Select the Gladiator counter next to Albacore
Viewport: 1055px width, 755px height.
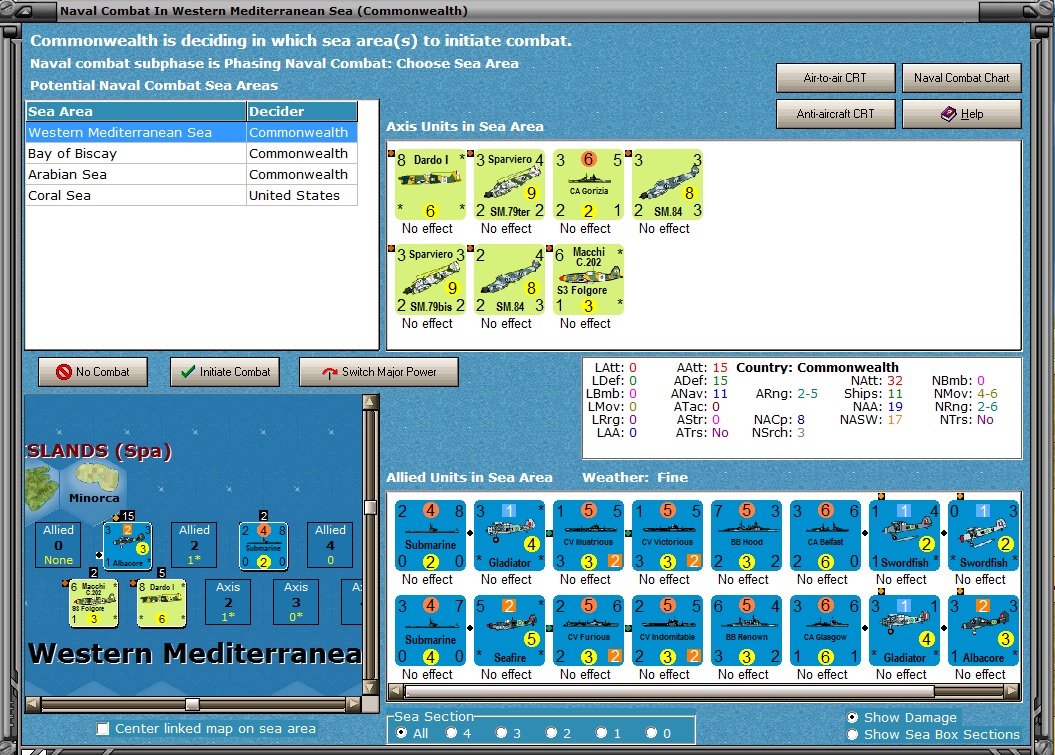[x=904, y=630]
